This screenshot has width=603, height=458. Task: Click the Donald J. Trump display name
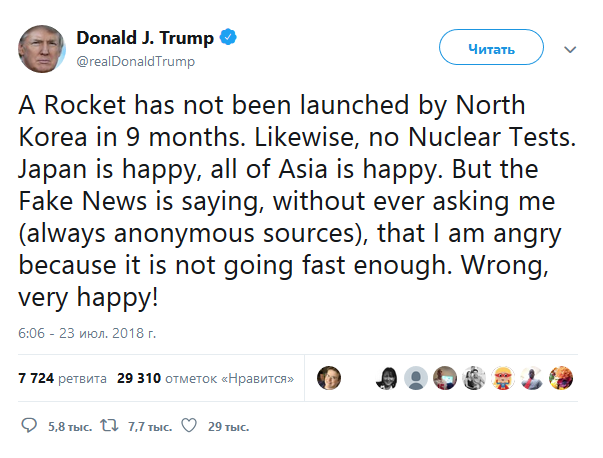coord(145,39)
